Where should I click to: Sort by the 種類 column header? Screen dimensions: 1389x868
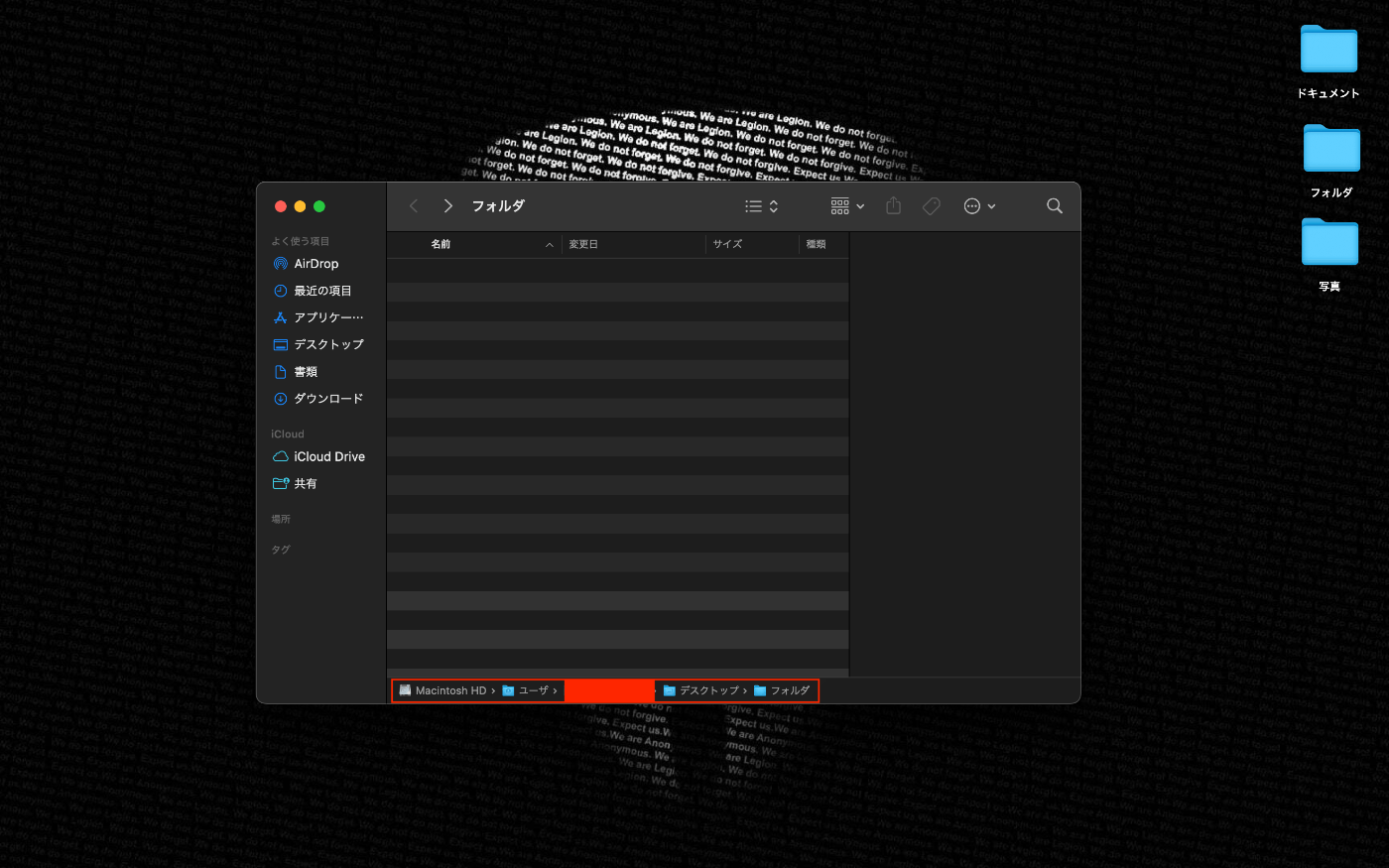[x=816, y=244]
